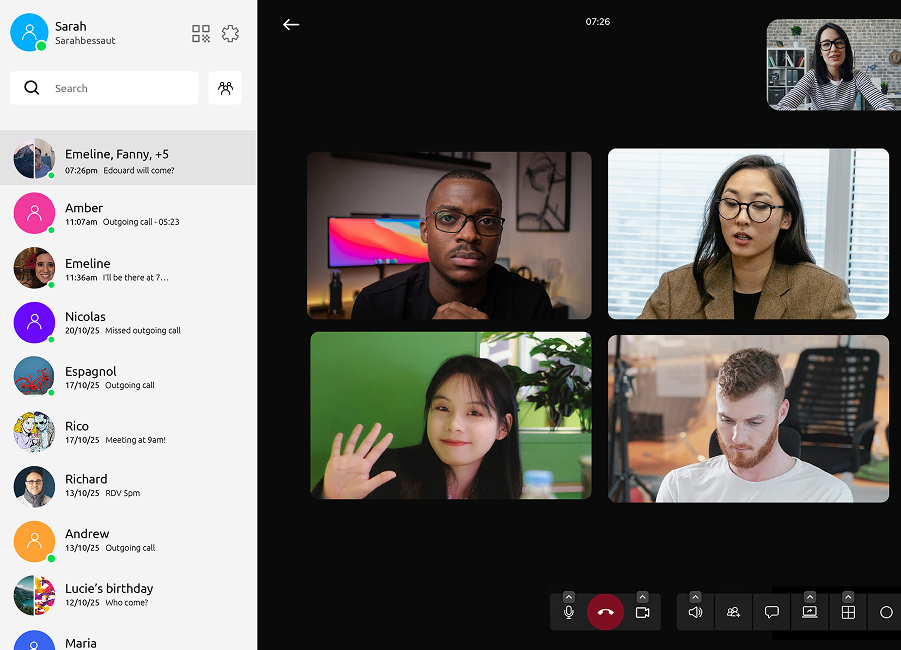Click the share screen icon
The image size is (901, 650).
pyautogui.click(x=809, y=612)
